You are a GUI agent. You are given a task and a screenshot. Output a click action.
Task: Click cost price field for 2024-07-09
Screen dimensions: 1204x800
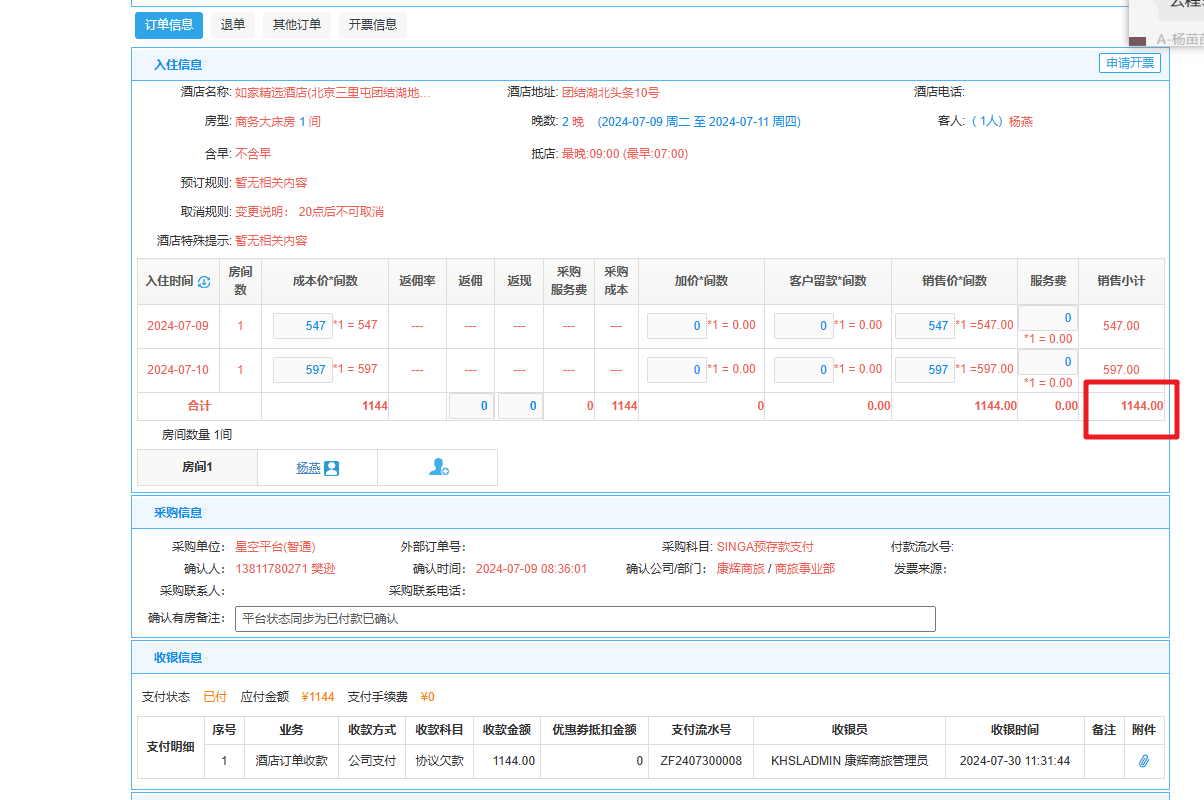pyautogui.click(x=303, y=326)
